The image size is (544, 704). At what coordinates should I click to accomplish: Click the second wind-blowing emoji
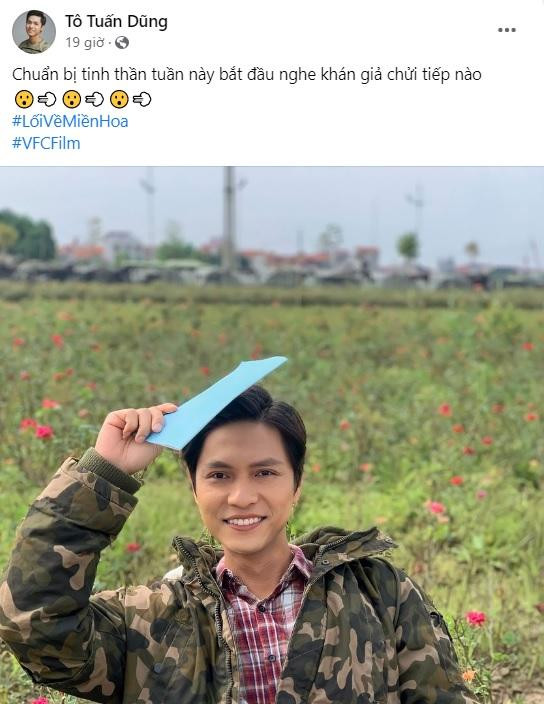point(95,99)
